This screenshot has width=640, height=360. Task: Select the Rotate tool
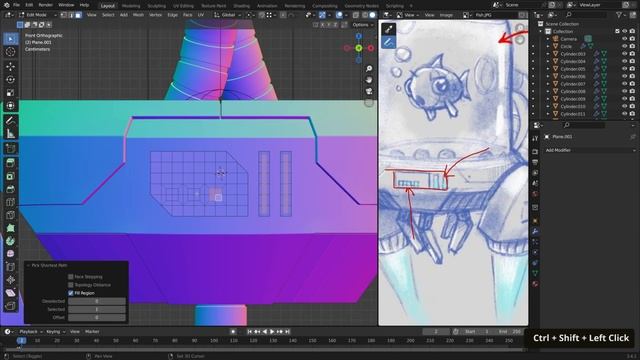(11, 79)
